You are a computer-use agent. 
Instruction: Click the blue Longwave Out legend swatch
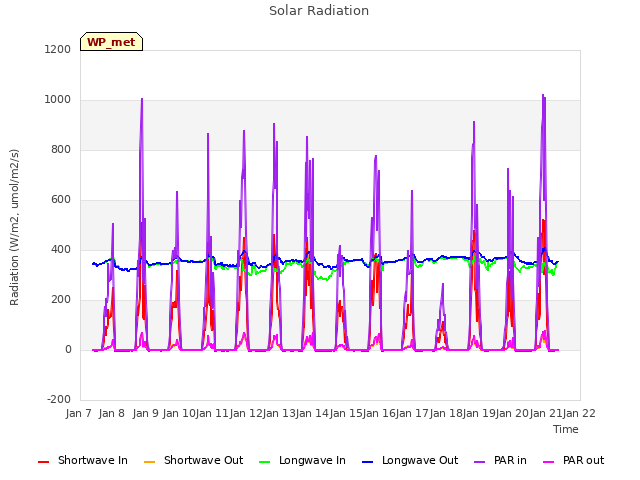[x=367, y=462]
